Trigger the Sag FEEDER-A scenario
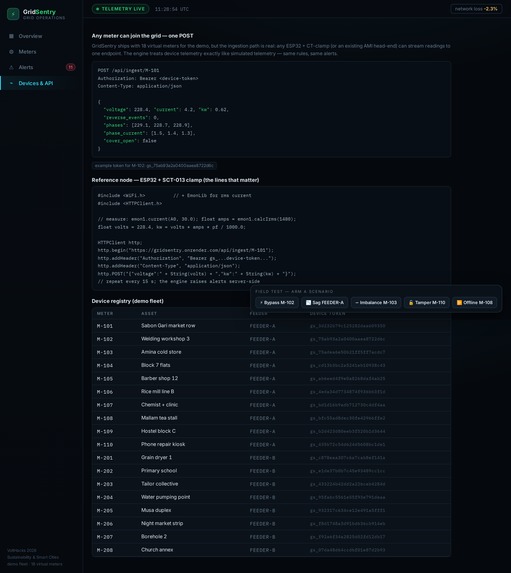511x573 pixels. pos(325,303)
